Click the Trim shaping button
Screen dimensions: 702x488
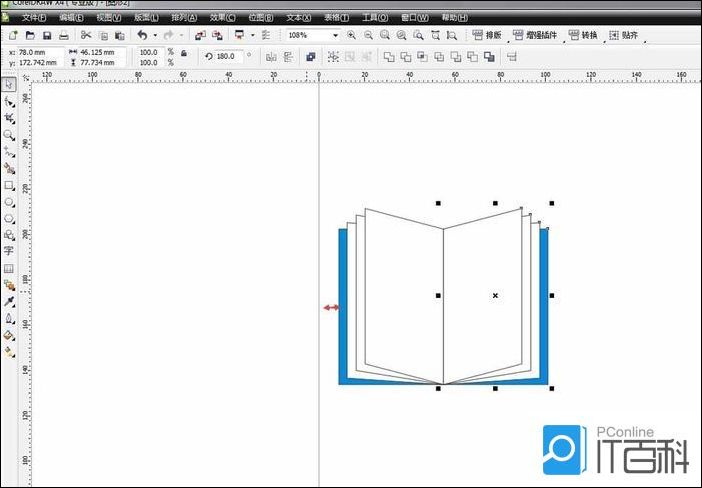(x=406, y=57)
